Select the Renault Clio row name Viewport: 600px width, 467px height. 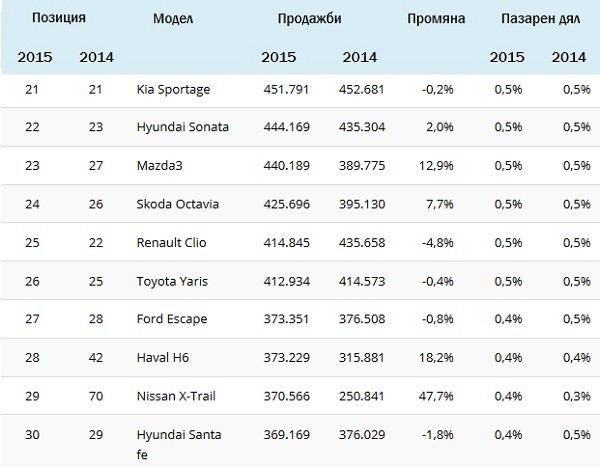click(170, 242)
